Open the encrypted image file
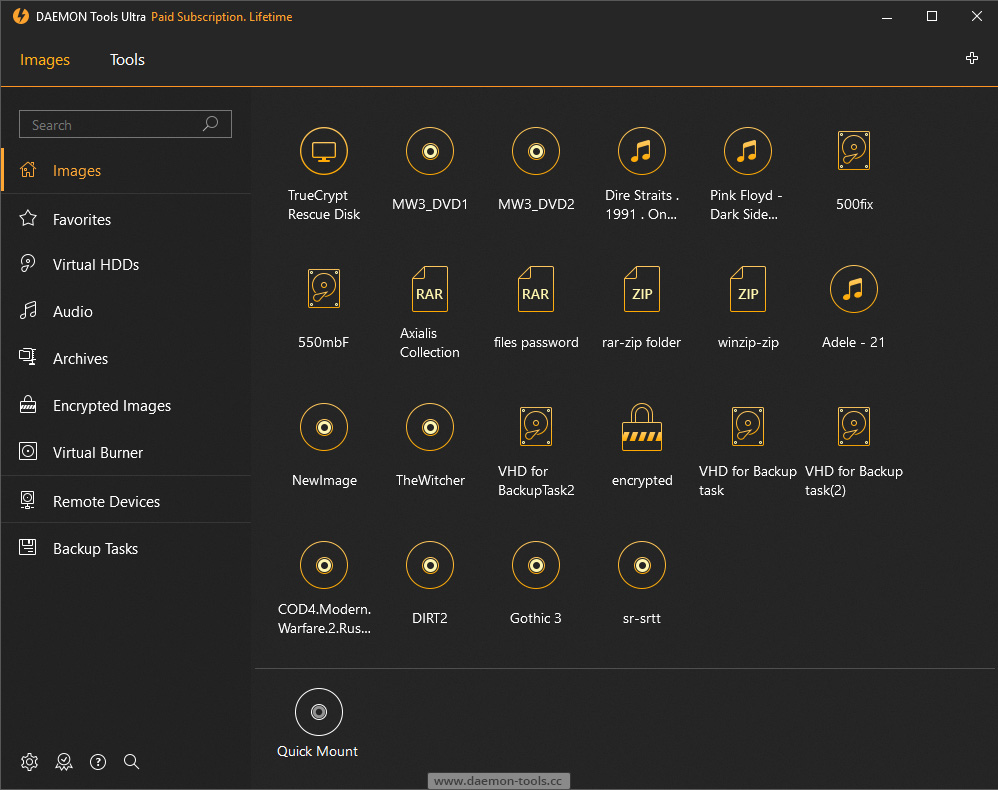 click(641, 426)
